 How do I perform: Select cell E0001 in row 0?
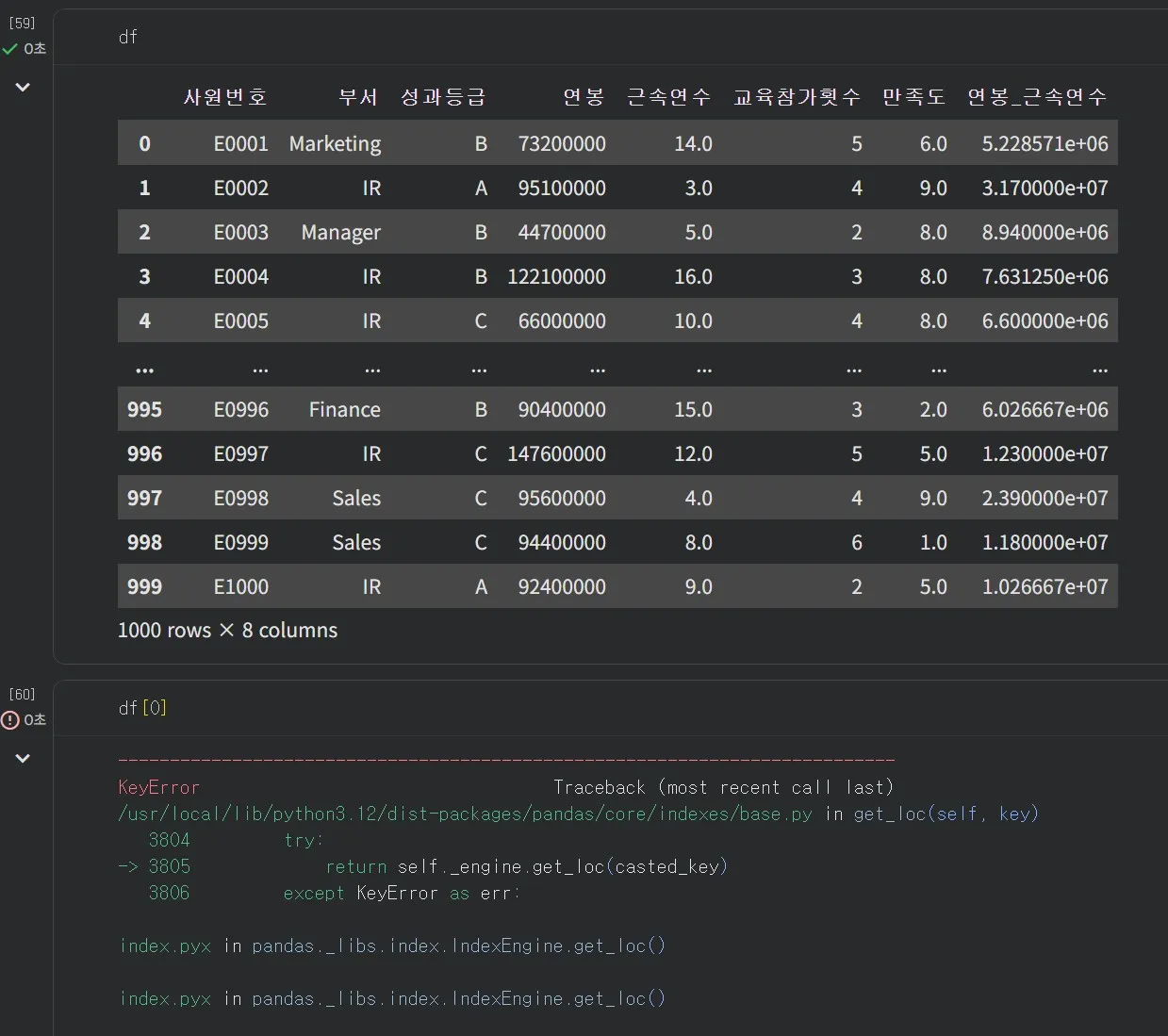click(x=241, y=143)
